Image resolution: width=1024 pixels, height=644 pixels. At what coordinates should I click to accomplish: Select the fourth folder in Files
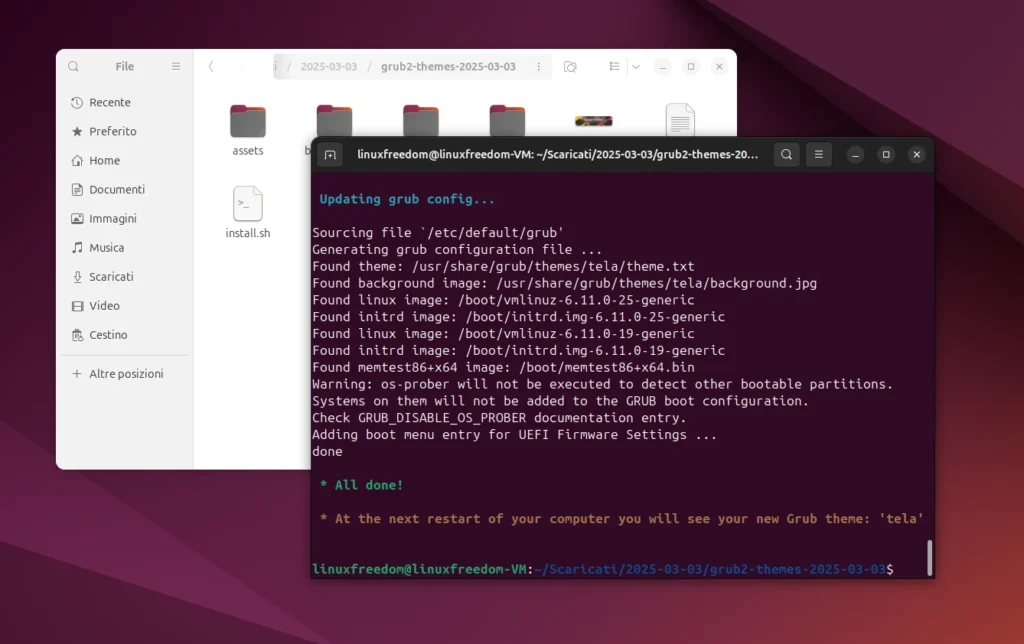point(507,120)
